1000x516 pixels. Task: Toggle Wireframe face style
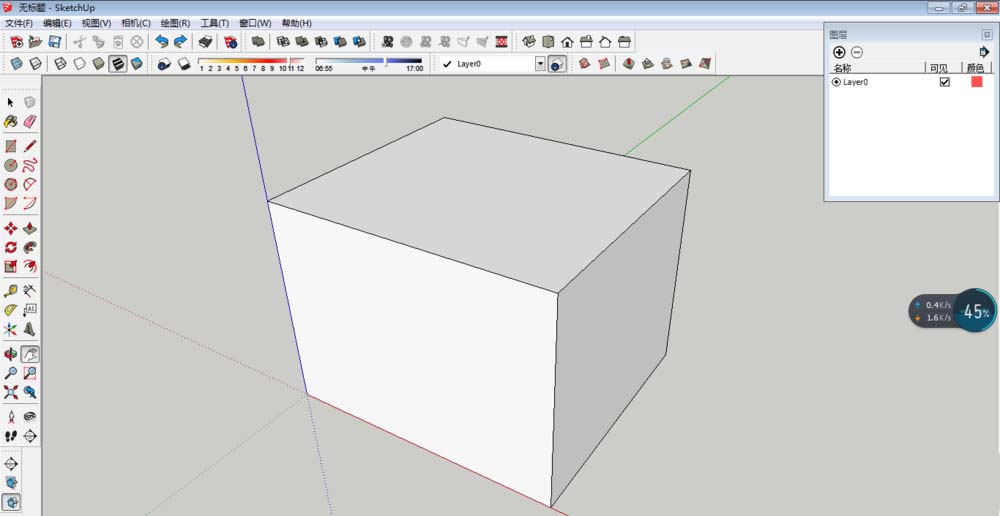click(x=60, y=64)
